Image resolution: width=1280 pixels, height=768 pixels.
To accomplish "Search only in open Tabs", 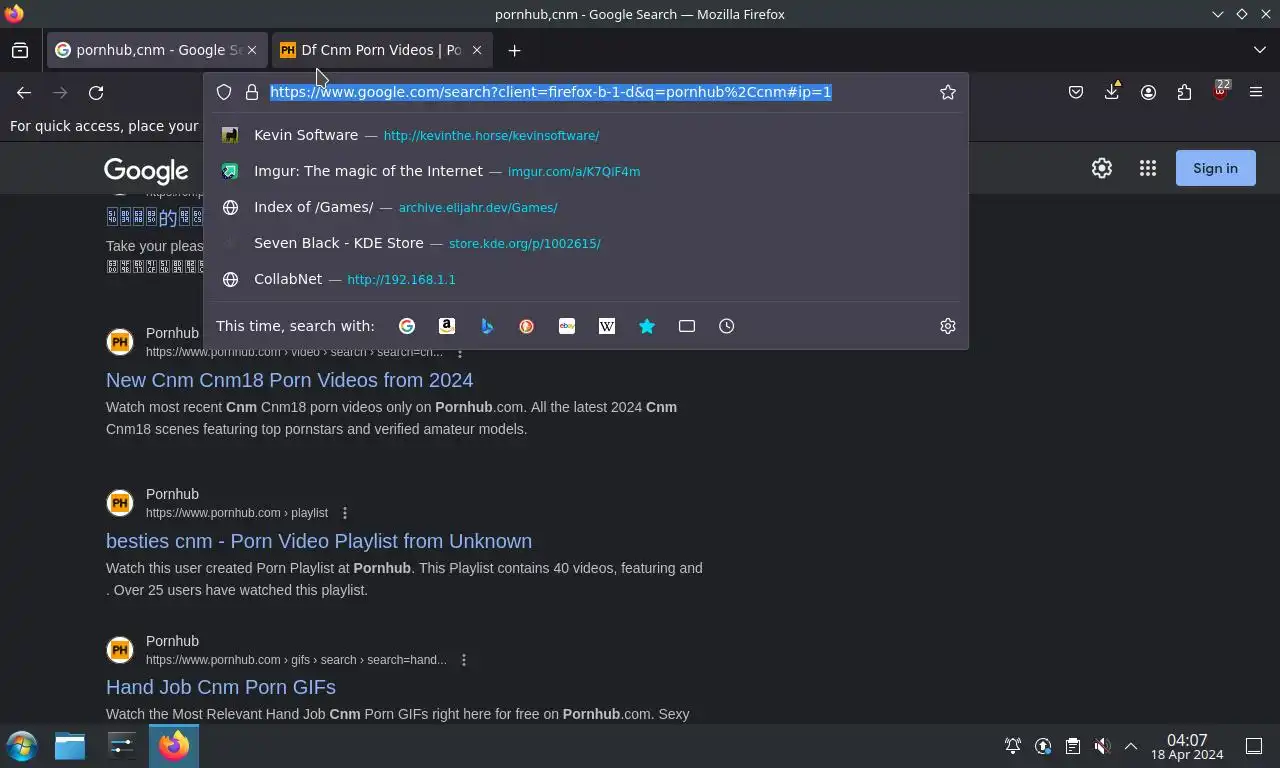I will [687, 326].
